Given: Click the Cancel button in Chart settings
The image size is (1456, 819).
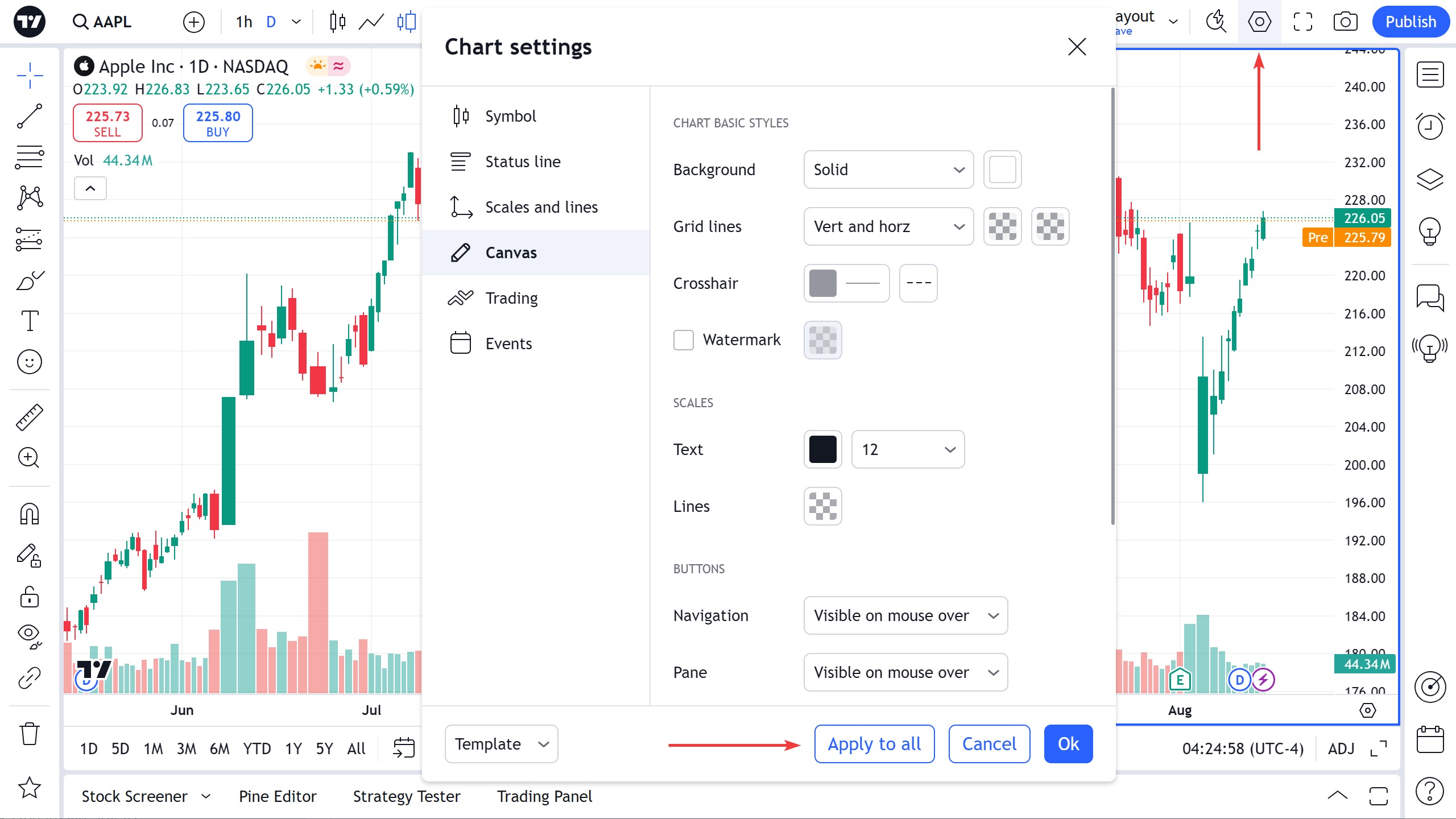Looking at the screenshot, I should click(989, 744).
